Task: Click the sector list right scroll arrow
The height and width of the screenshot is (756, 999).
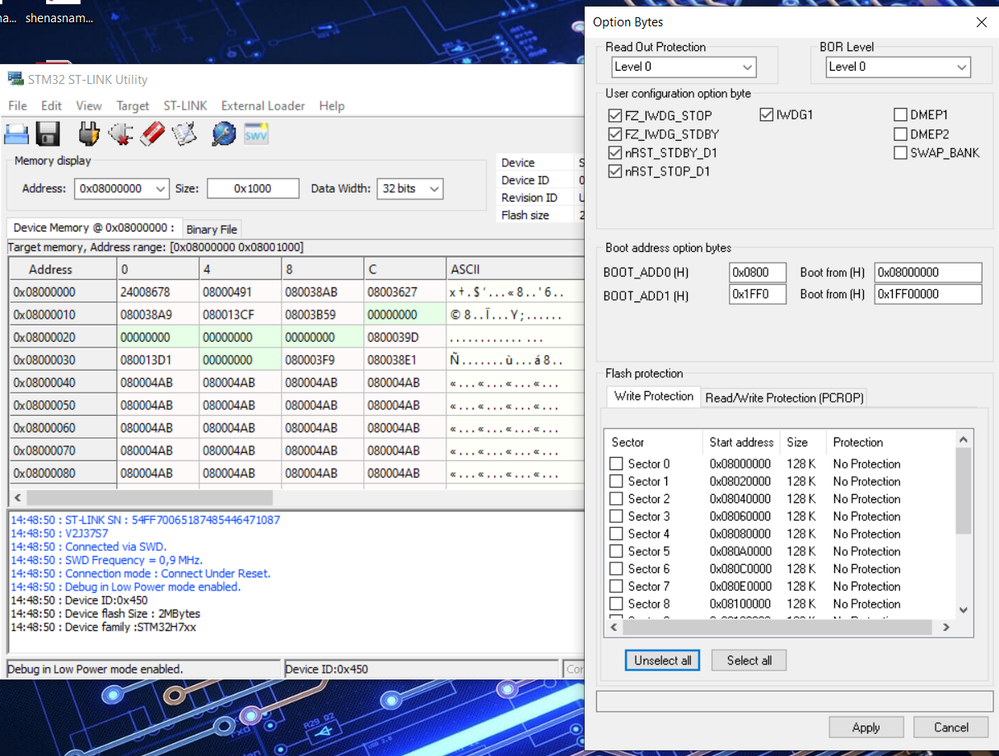Action: [x=946, y=627]
